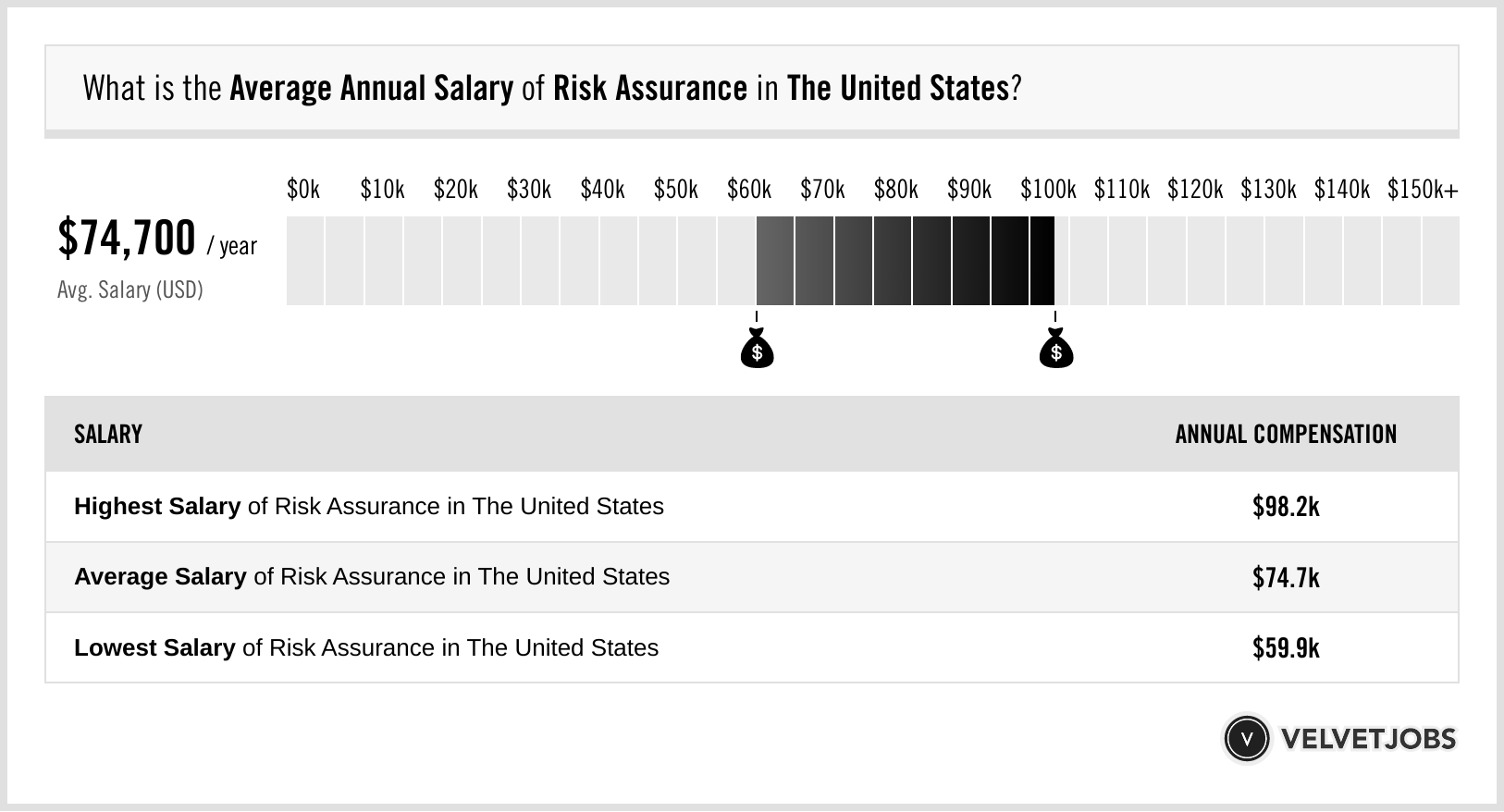Click the $74,700 per year figure
The width and height of the screenshot is (1504, 812).
[x=127, y=239]
